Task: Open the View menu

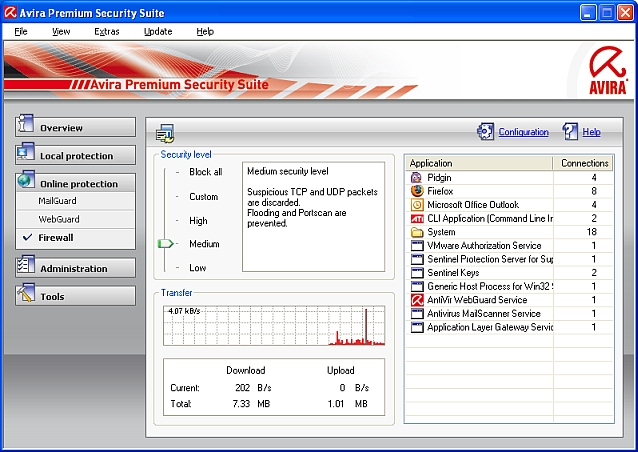Action: coord(61,31)
